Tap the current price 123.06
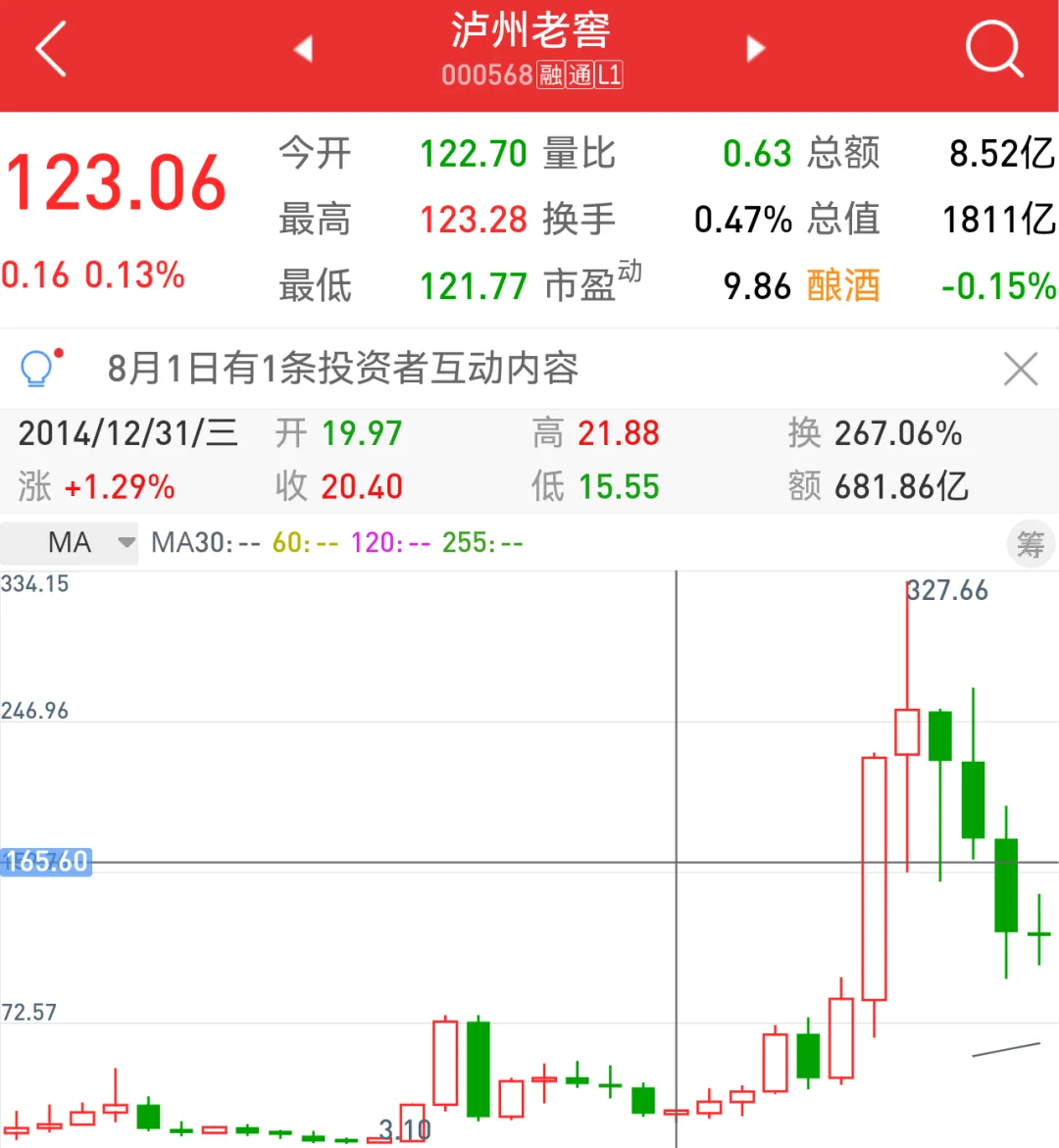1059x1148 pixels. point(116,183)
